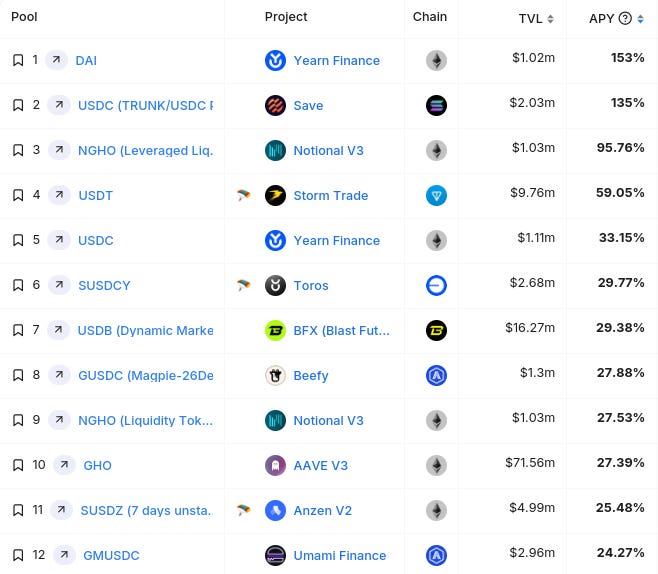Open external link arrow for USDC (TRUNK/USDC)
The width and height of the screenshot is (658, 574).
point(59,105)
